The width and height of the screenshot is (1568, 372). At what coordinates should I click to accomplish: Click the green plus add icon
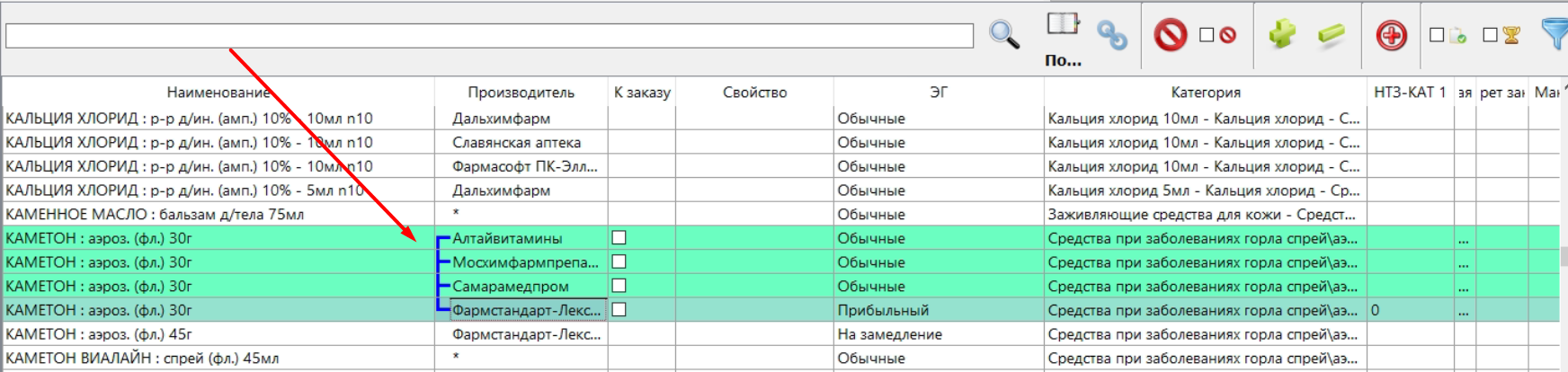coord(1282,35)
